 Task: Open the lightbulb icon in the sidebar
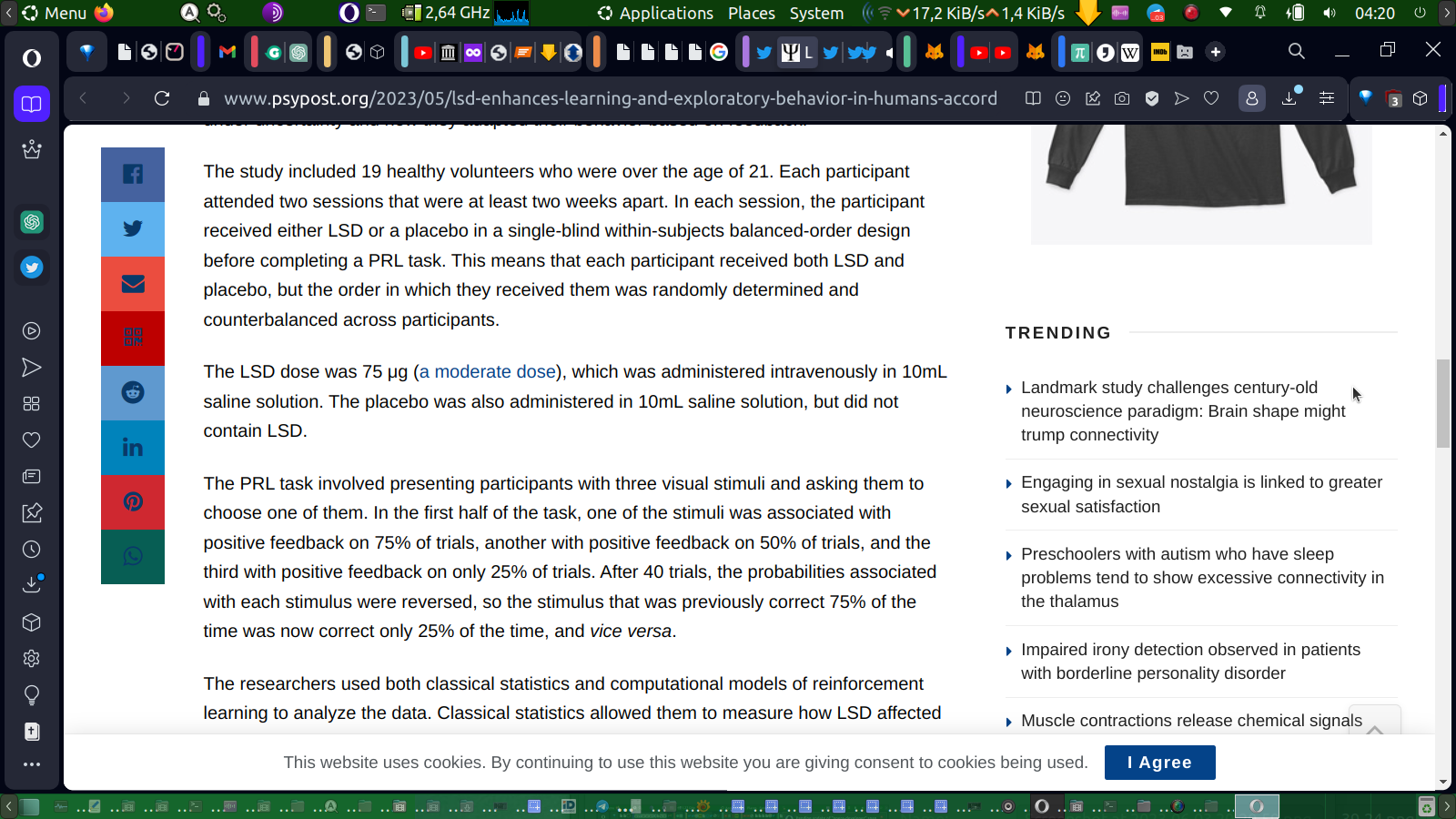tap(32, 695)
